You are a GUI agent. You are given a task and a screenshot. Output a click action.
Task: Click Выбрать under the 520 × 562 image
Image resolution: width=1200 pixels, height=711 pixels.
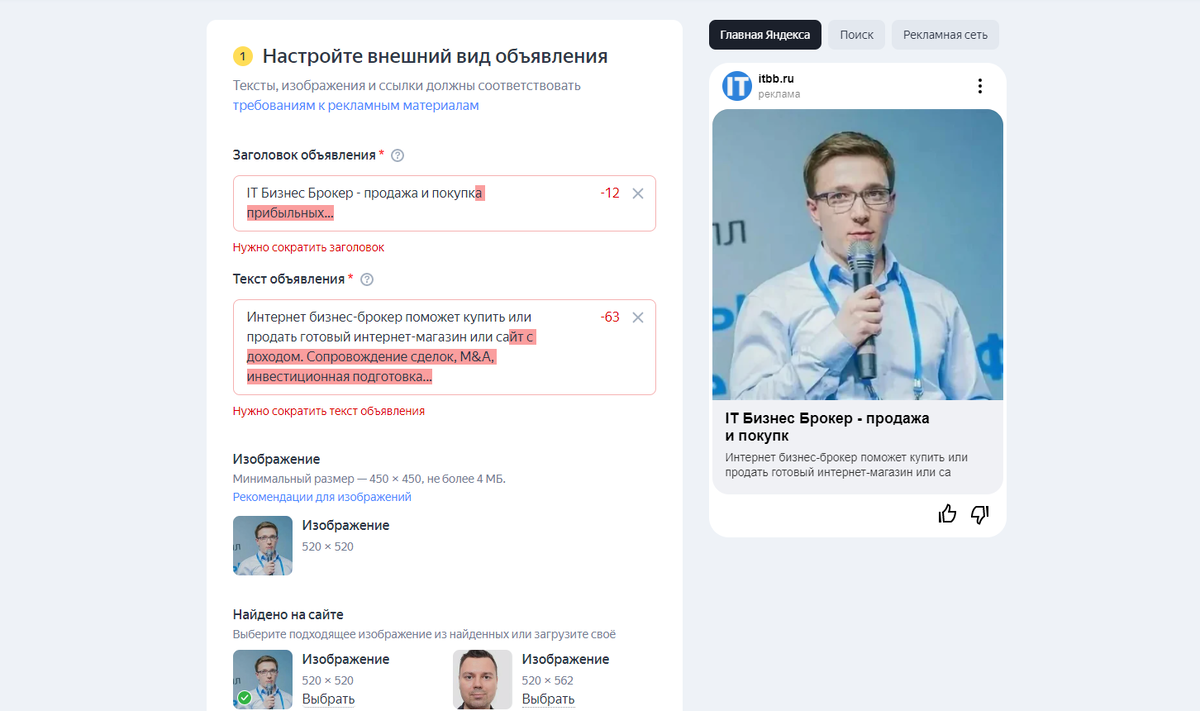coord(548,699)
